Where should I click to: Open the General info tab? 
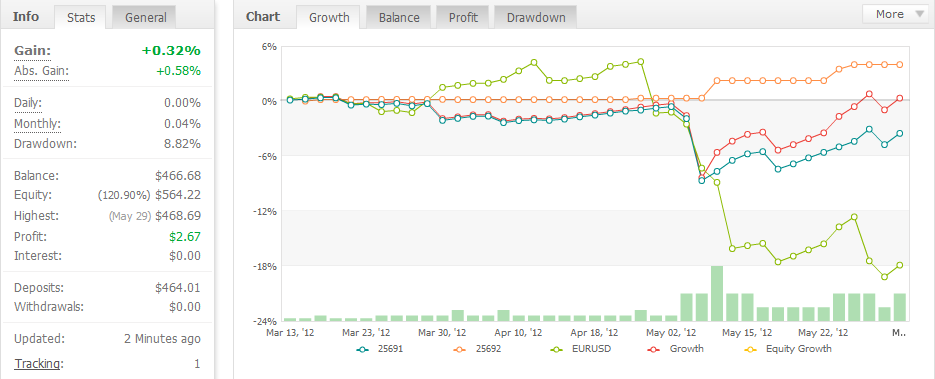145,17
